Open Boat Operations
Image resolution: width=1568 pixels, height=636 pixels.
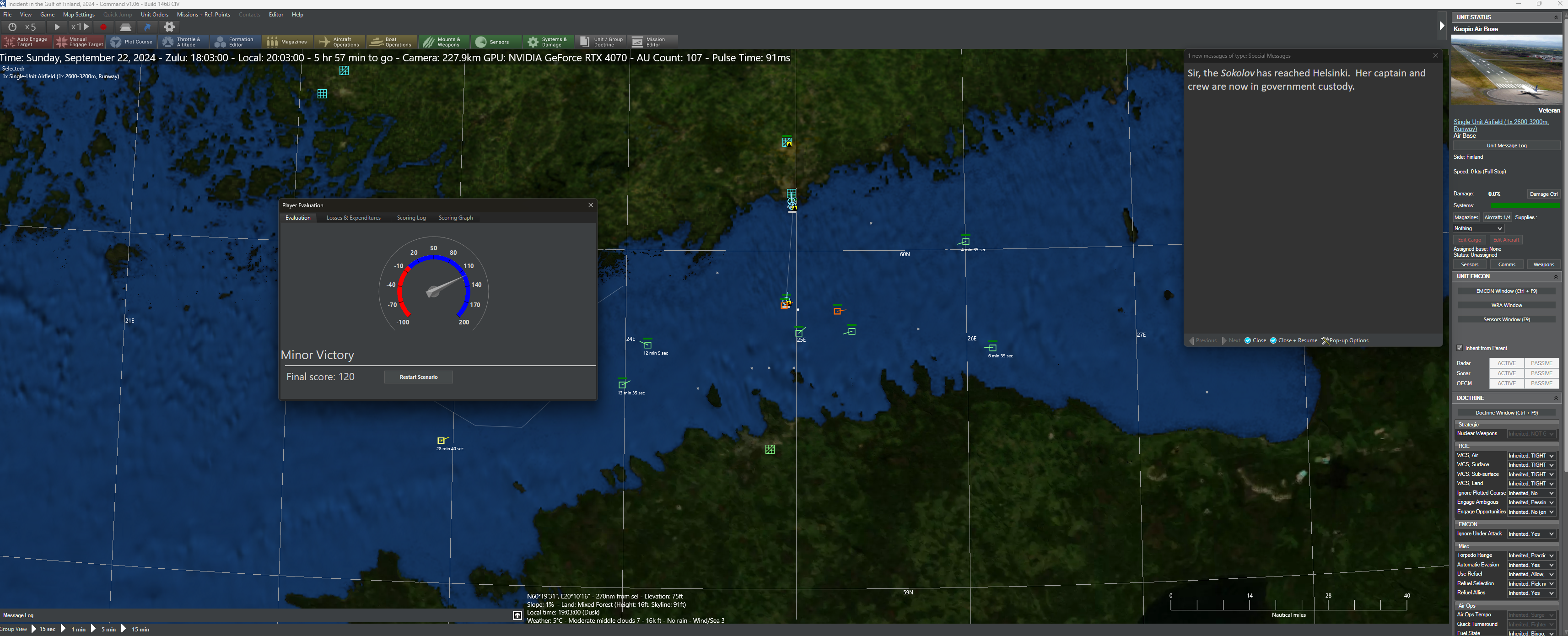393,42
